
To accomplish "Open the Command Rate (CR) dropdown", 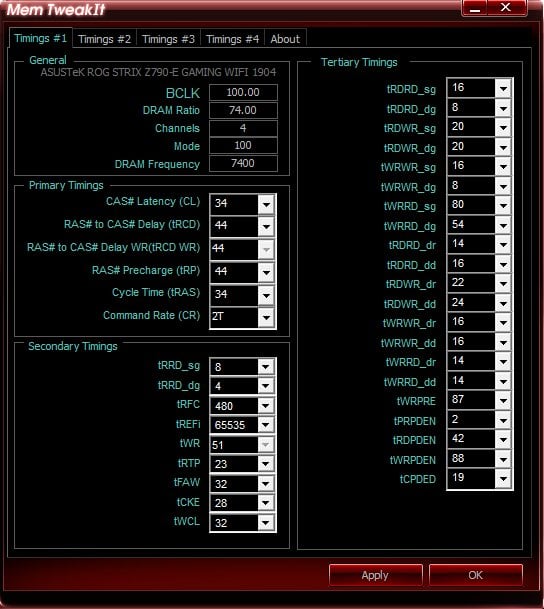I will point(266,317).
